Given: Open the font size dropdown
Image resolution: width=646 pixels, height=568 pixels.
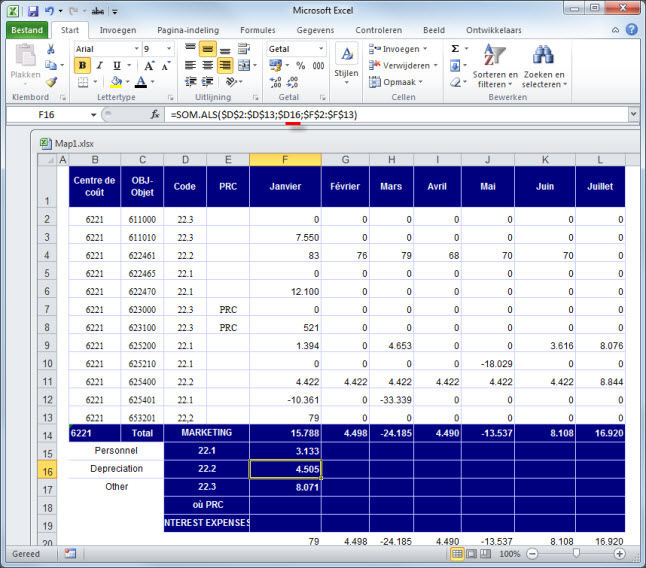Looking at the screenshot, I should pyautogui.click(x=169, y=49).
